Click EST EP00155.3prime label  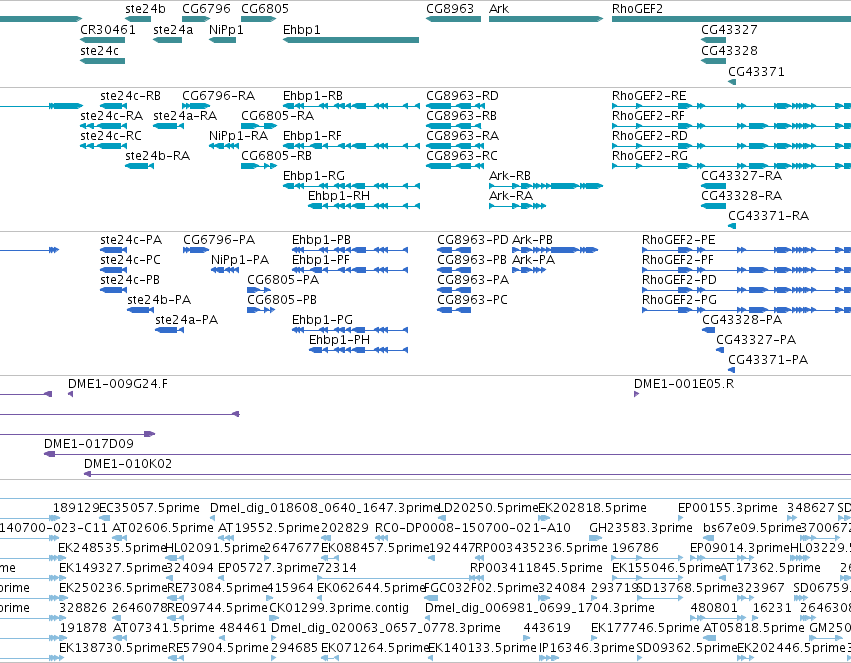(x=727, y=508)
